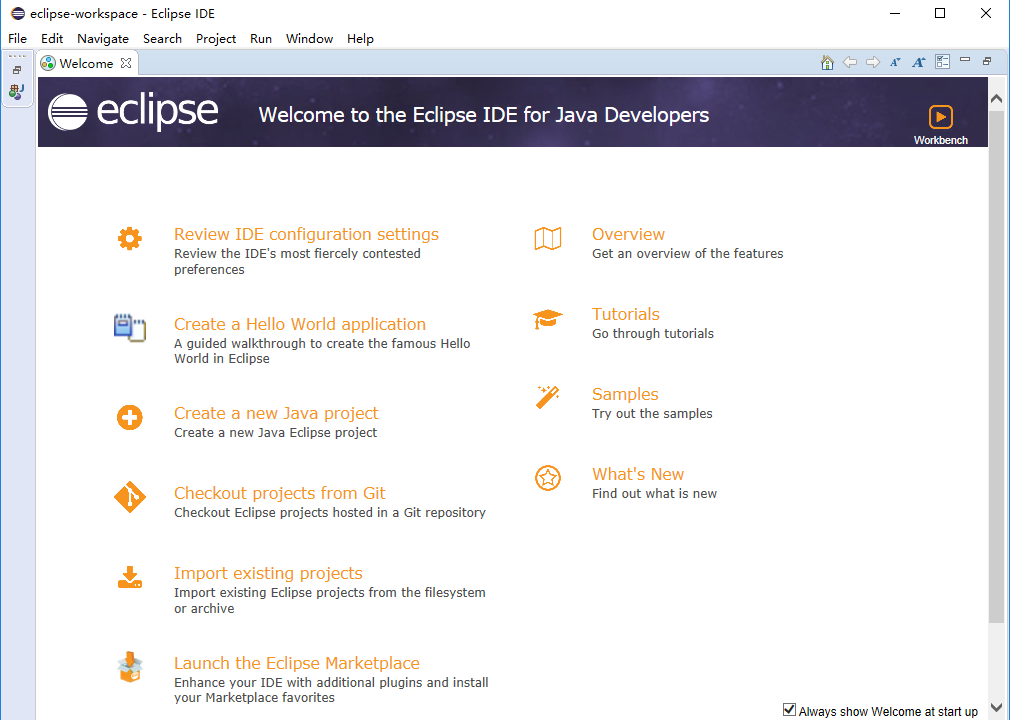Screen dimensions: 1010x720
Task: Open the File menu
Action: pos(17,38)
